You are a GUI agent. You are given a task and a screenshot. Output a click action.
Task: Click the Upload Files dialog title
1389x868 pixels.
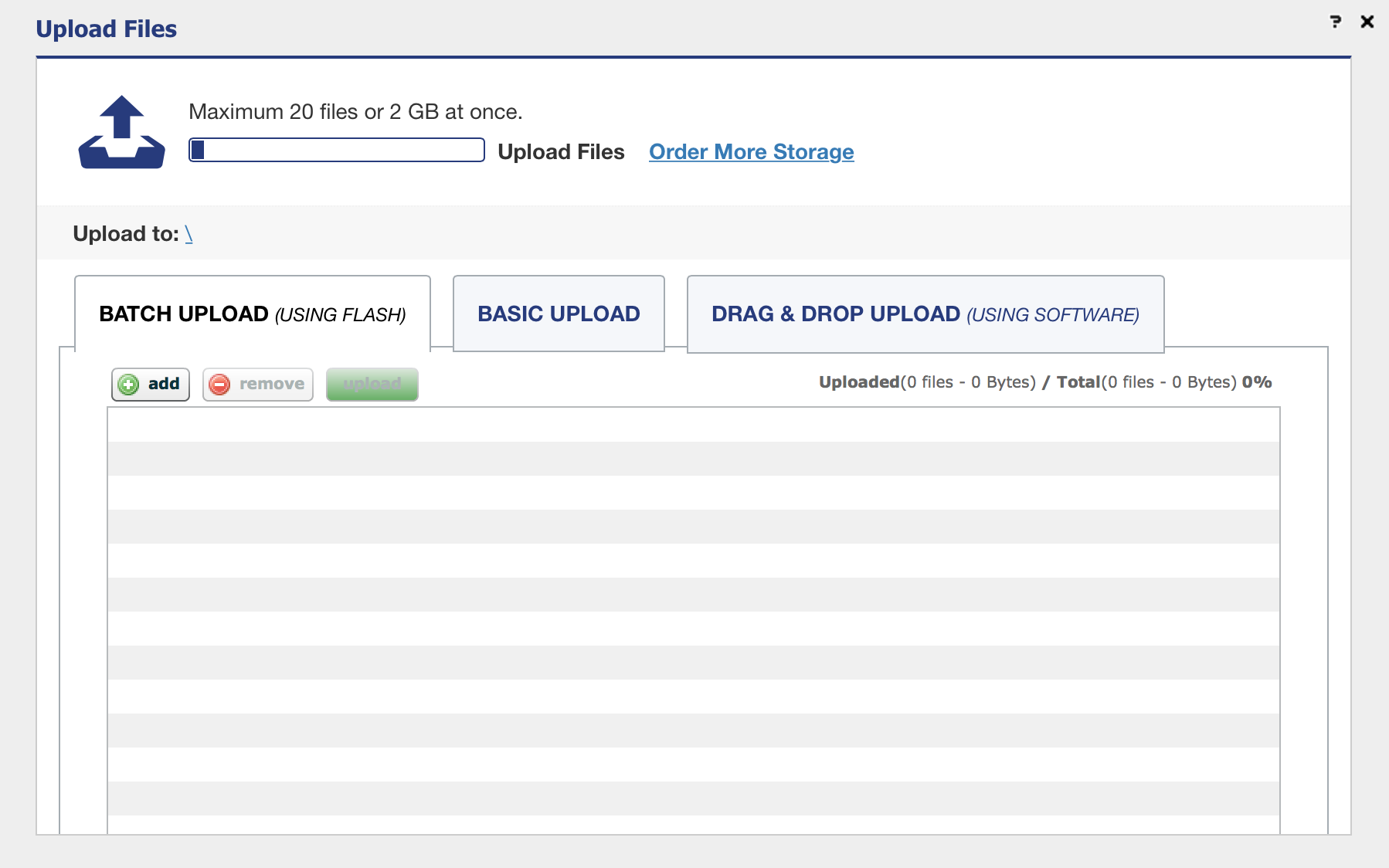[107, 29]
